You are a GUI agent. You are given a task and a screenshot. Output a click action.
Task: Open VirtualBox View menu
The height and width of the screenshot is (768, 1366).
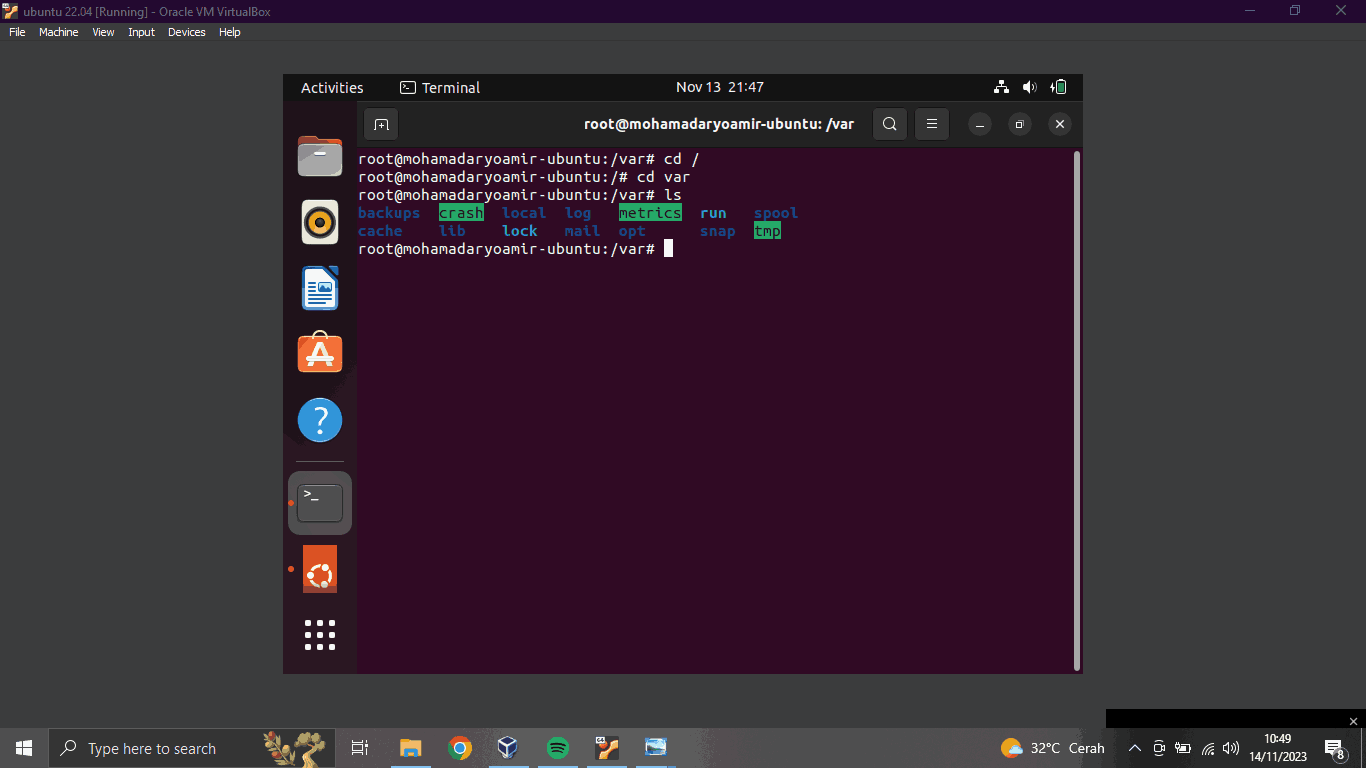click(x=103, y=32)
